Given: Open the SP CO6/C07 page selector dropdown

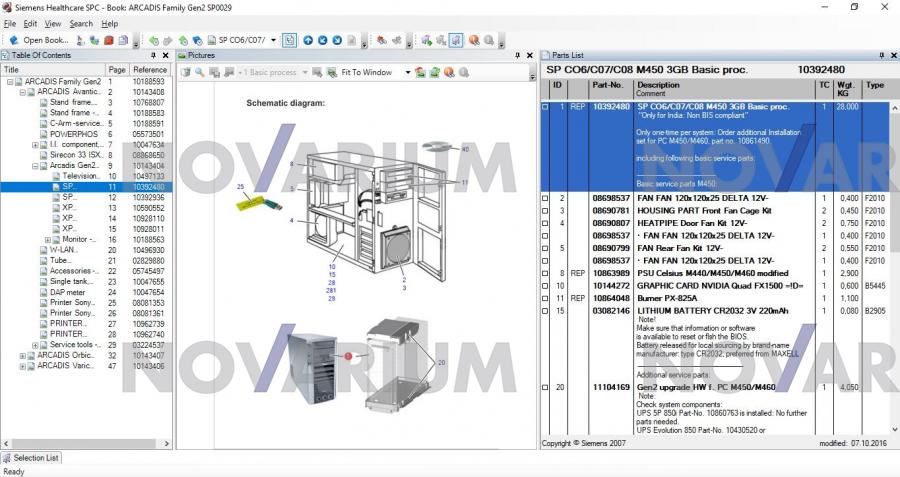Looking at the screenshot, I should click(x=273, y=40).
